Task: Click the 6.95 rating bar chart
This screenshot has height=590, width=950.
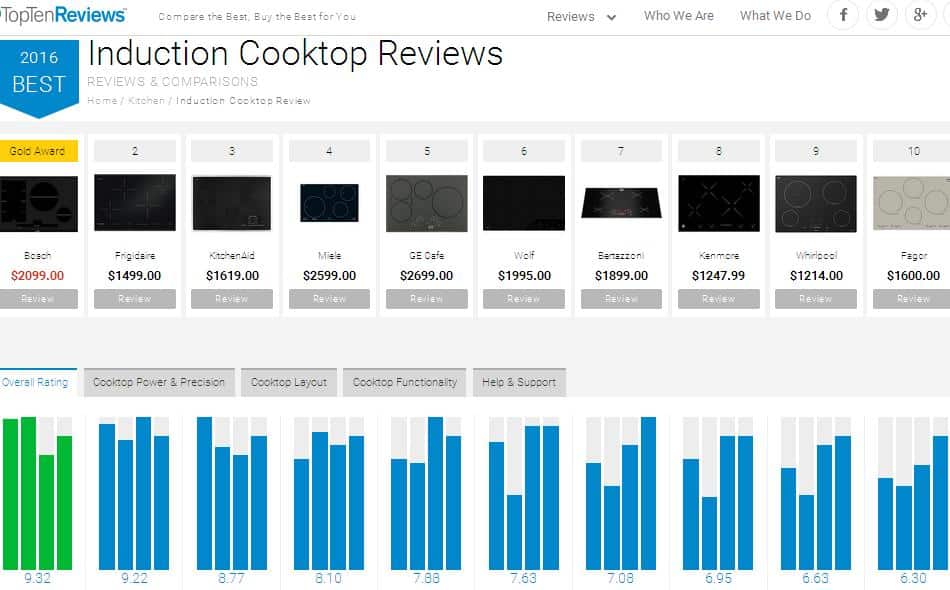Action: [718, 493]
